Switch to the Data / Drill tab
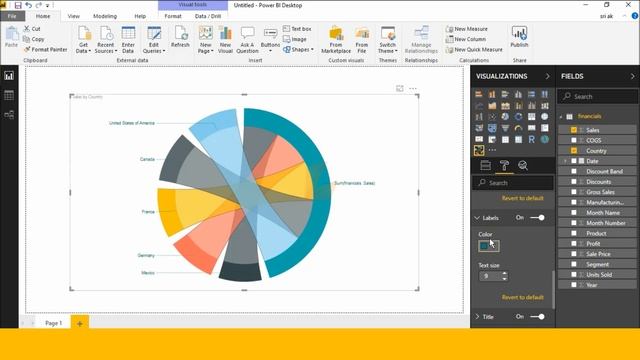Screen dimensions: 640x360 tap(208, 16)
